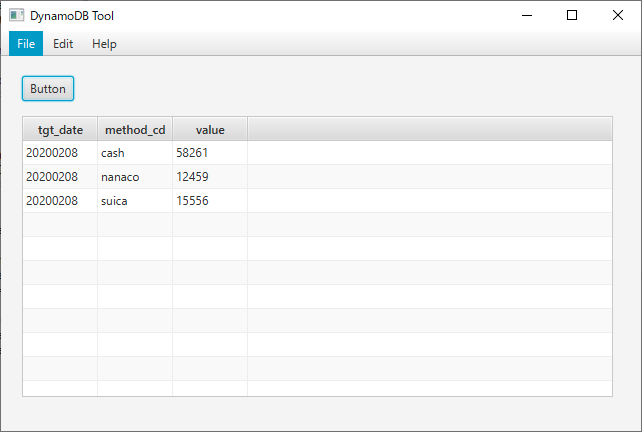Close the DynamoDB Tool window

coord(618,15)
